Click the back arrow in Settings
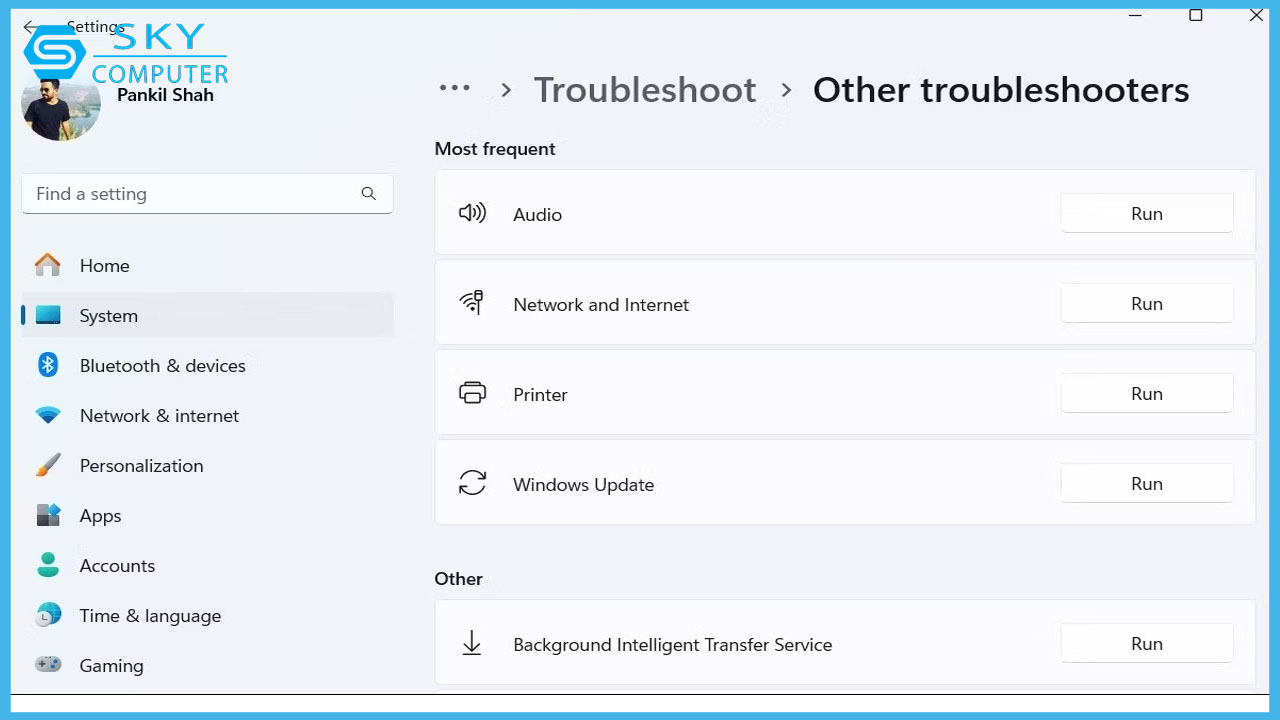 (31, 28)
